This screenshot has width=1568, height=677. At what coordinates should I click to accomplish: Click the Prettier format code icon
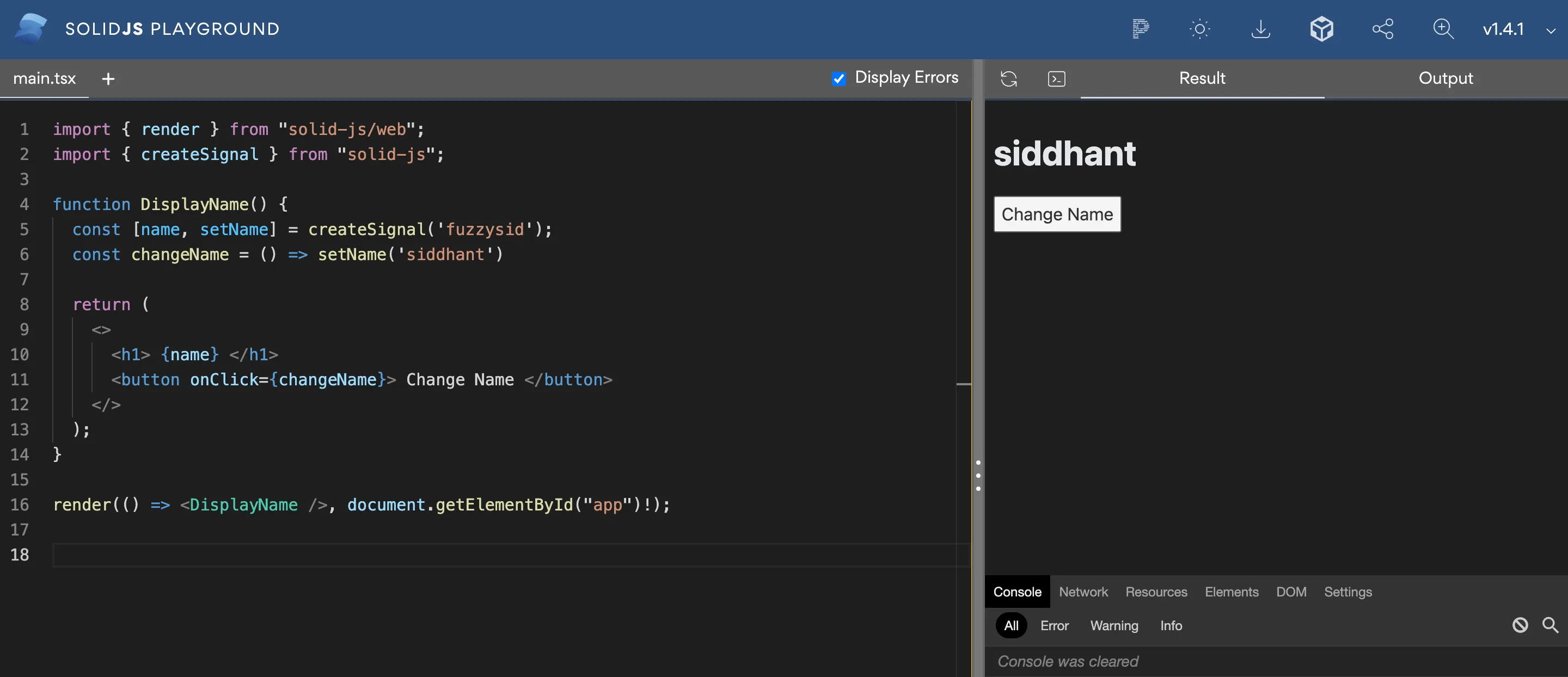(x=1140, y=29)
